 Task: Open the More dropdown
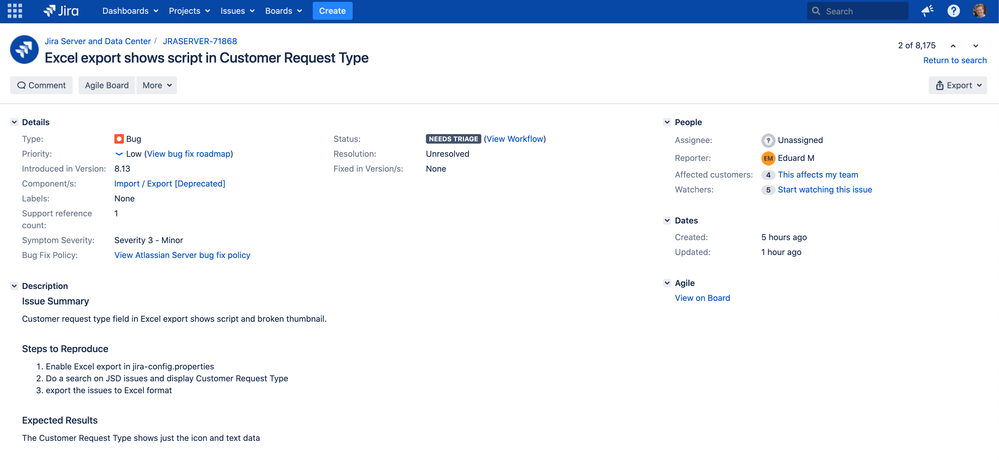point(157,85)
